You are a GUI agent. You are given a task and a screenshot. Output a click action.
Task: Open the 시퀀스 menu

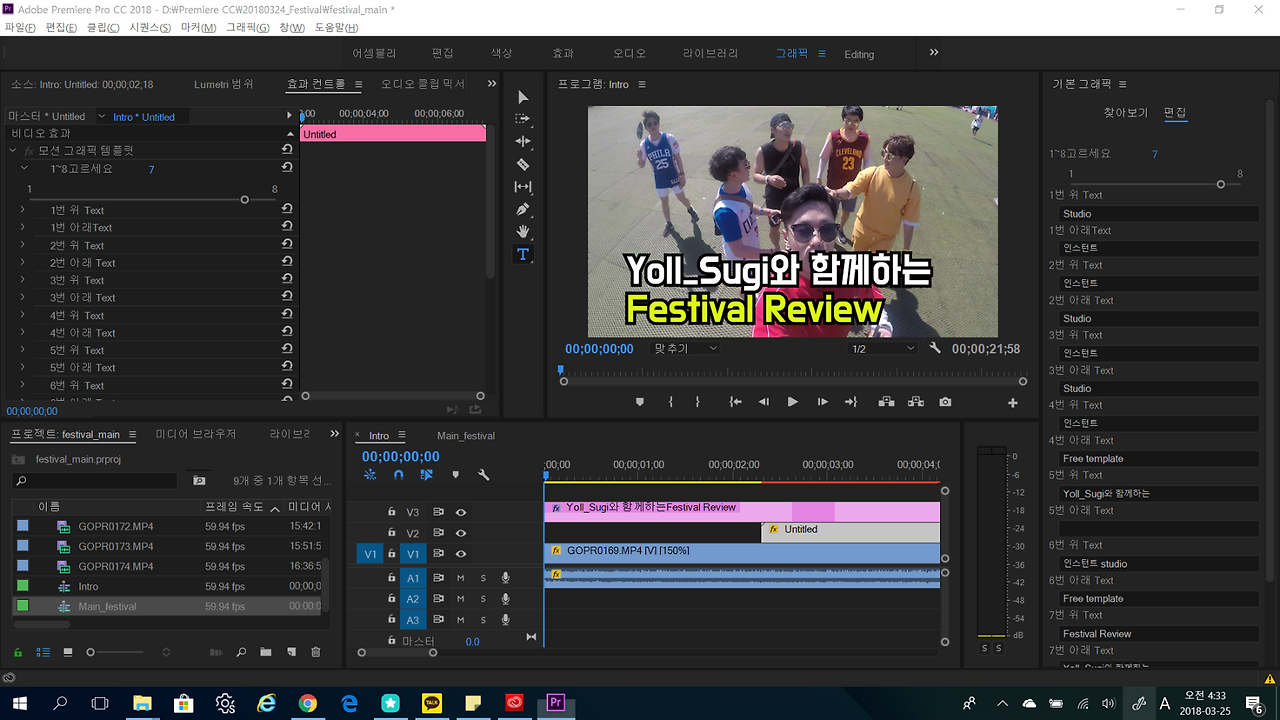[150, 27]
